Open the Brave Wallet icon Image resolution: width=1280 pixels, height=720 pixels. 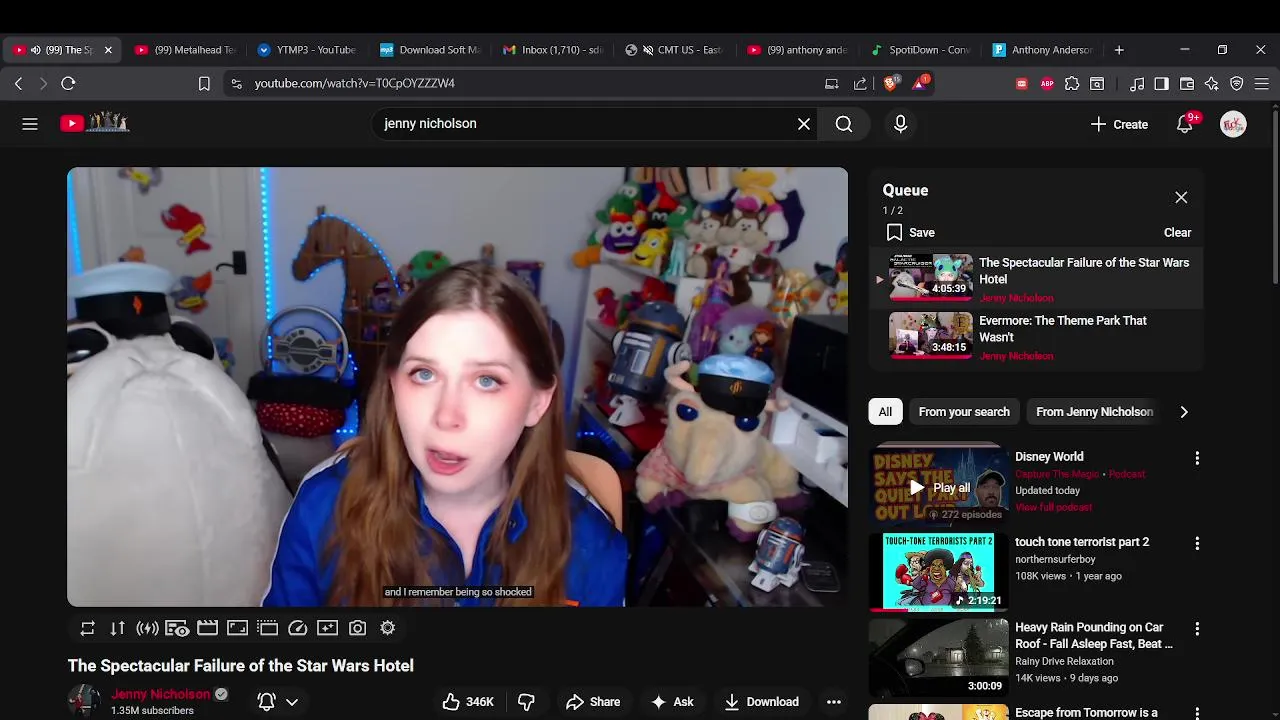point(1187,84)
